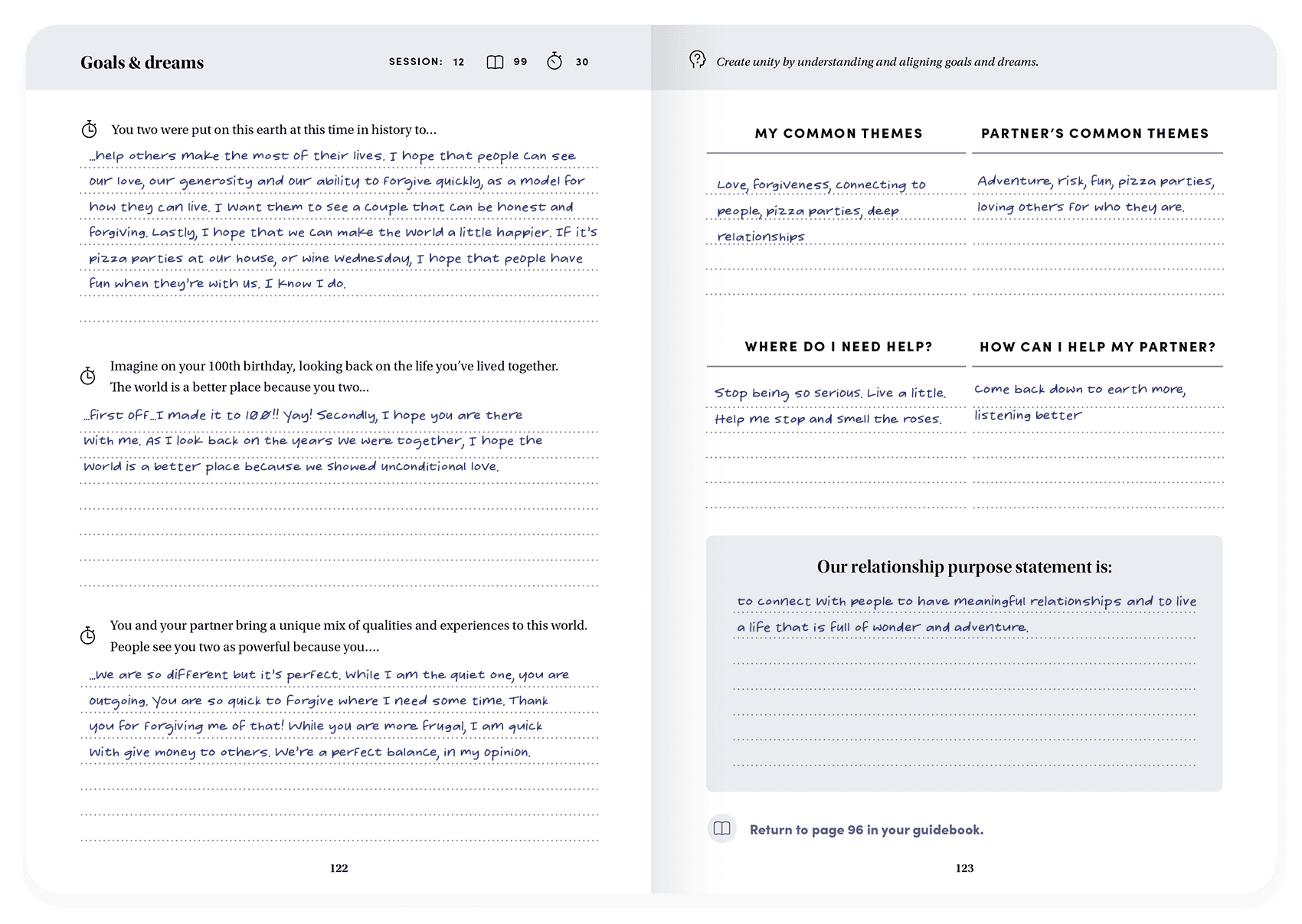Image resolution: width=1302 pixels, height=924 pixels.
Task: Click the line starting "forgiving. Lastly, I hope"
Action: pos(343,233)
